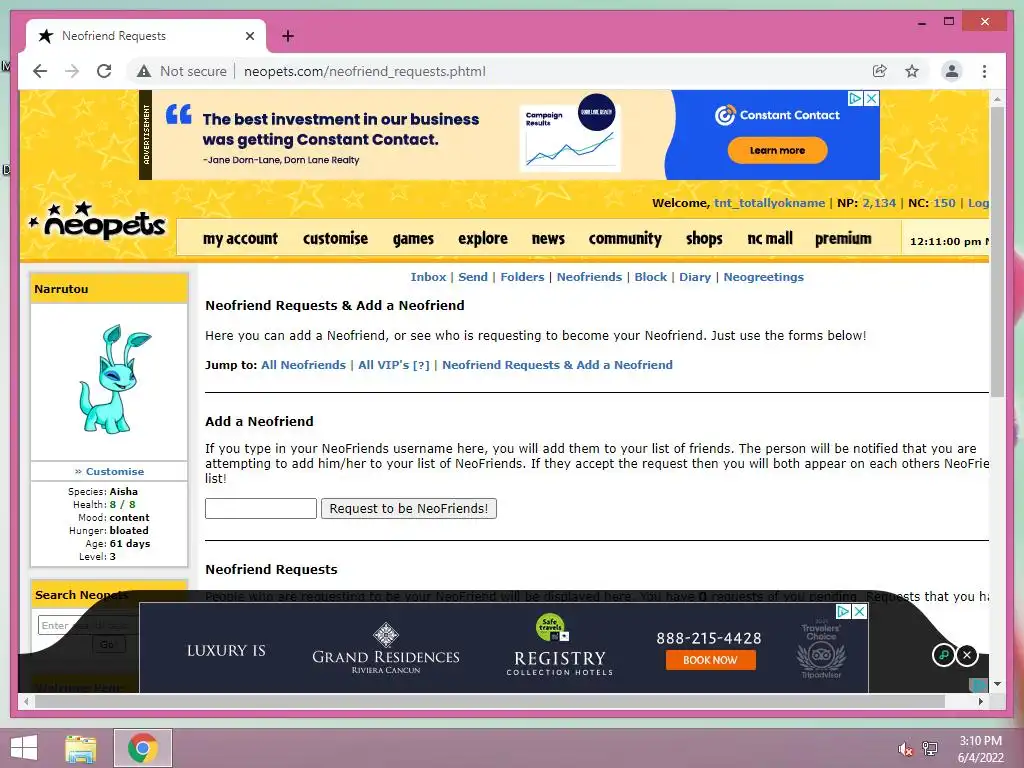This screenshot has width=1024, height=768.
Task: Click the Customise link under the pet
Action: tap(115, 472)
